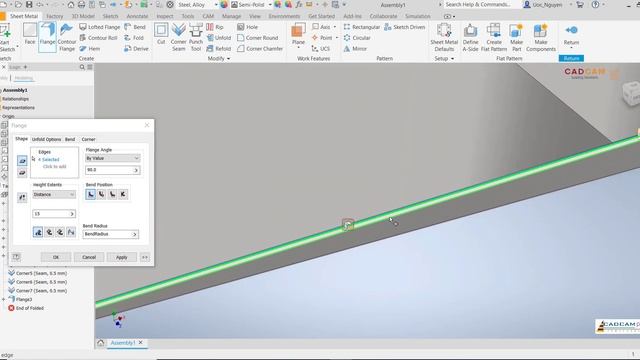Viewport: 640px width, 360px height.
Task: Select the fourth height datum option
Action: point(71,232)
